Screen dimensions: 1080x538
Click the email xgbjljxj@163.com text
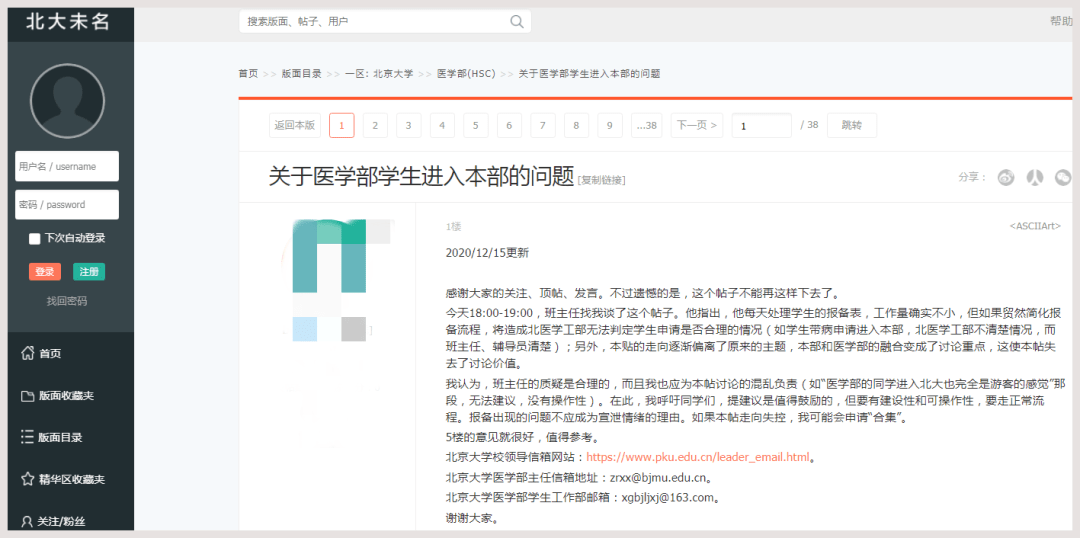(667, 497)
